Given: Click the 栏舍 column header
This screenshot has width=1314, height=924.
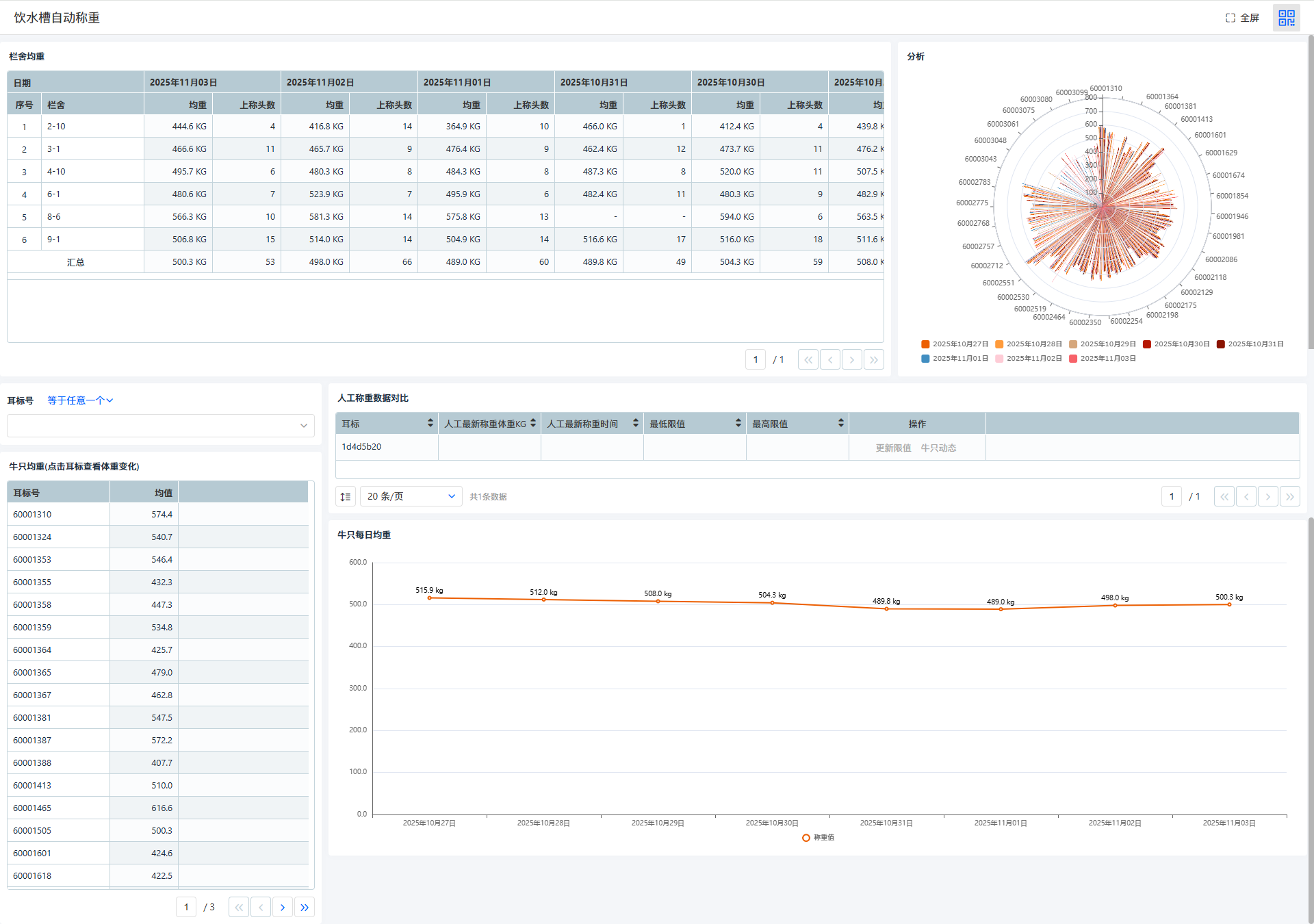Looking at the screenshot, I should pyautogui.click(x=56, y=105).
